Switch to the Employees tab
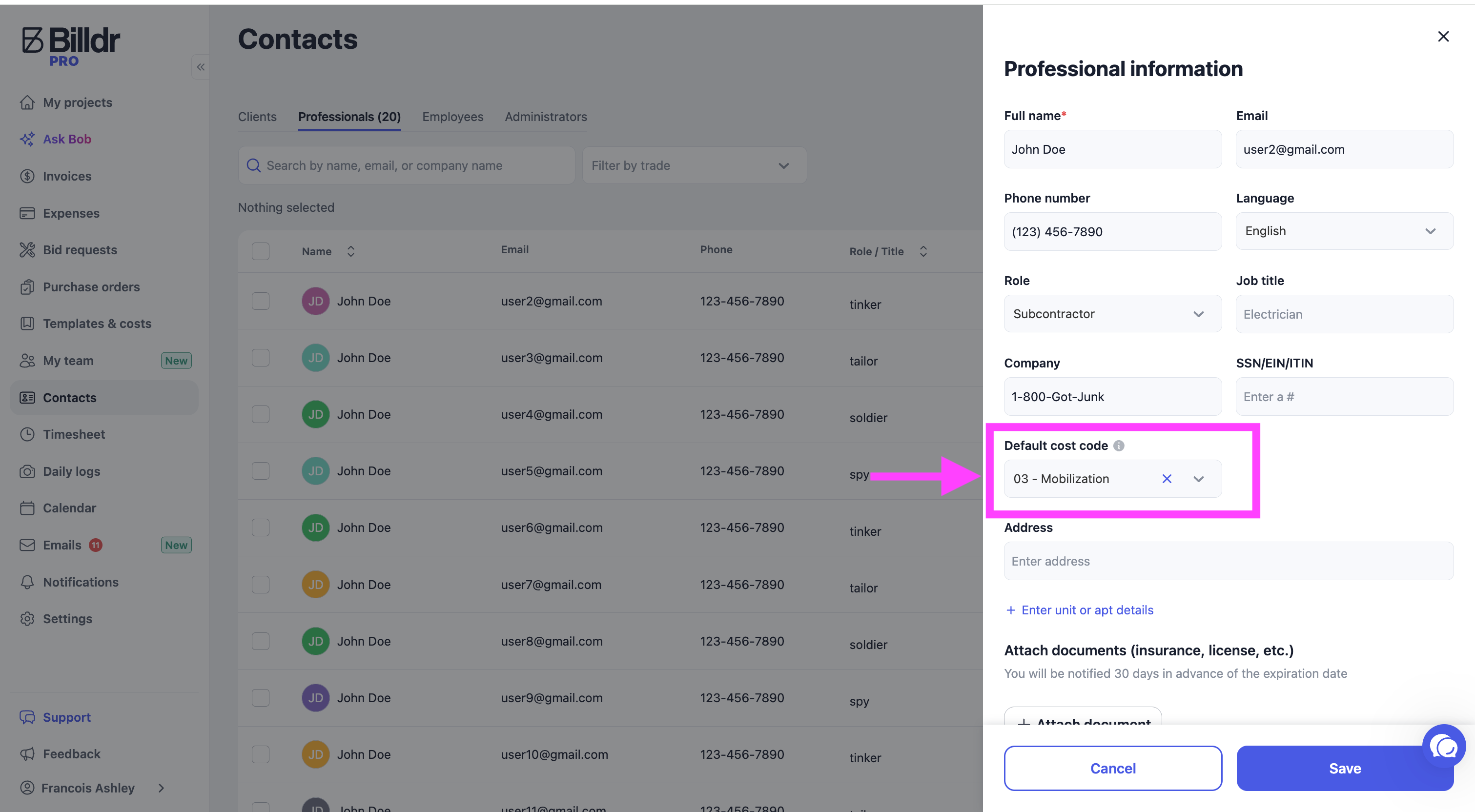 pyautogui.click(x=452, y=117)
